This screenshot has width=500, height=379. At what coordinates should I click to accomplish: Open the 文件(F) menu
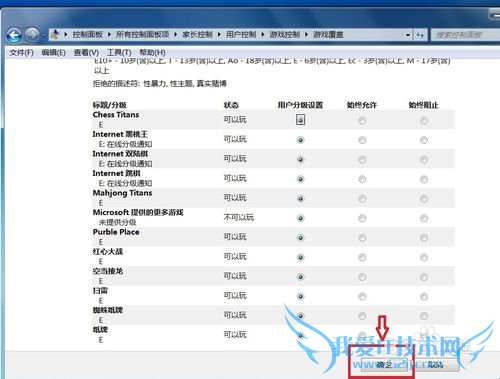point(22,53)
